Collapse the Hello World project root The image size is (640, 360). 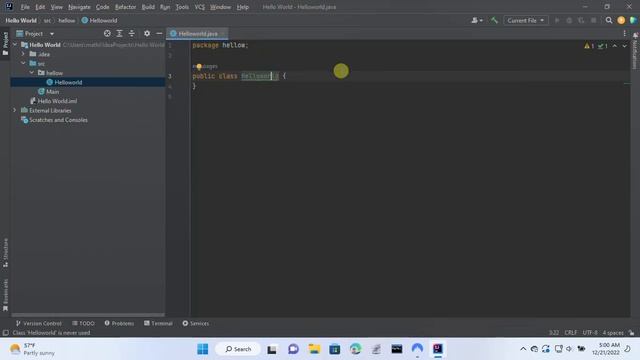tap(15, 44)
